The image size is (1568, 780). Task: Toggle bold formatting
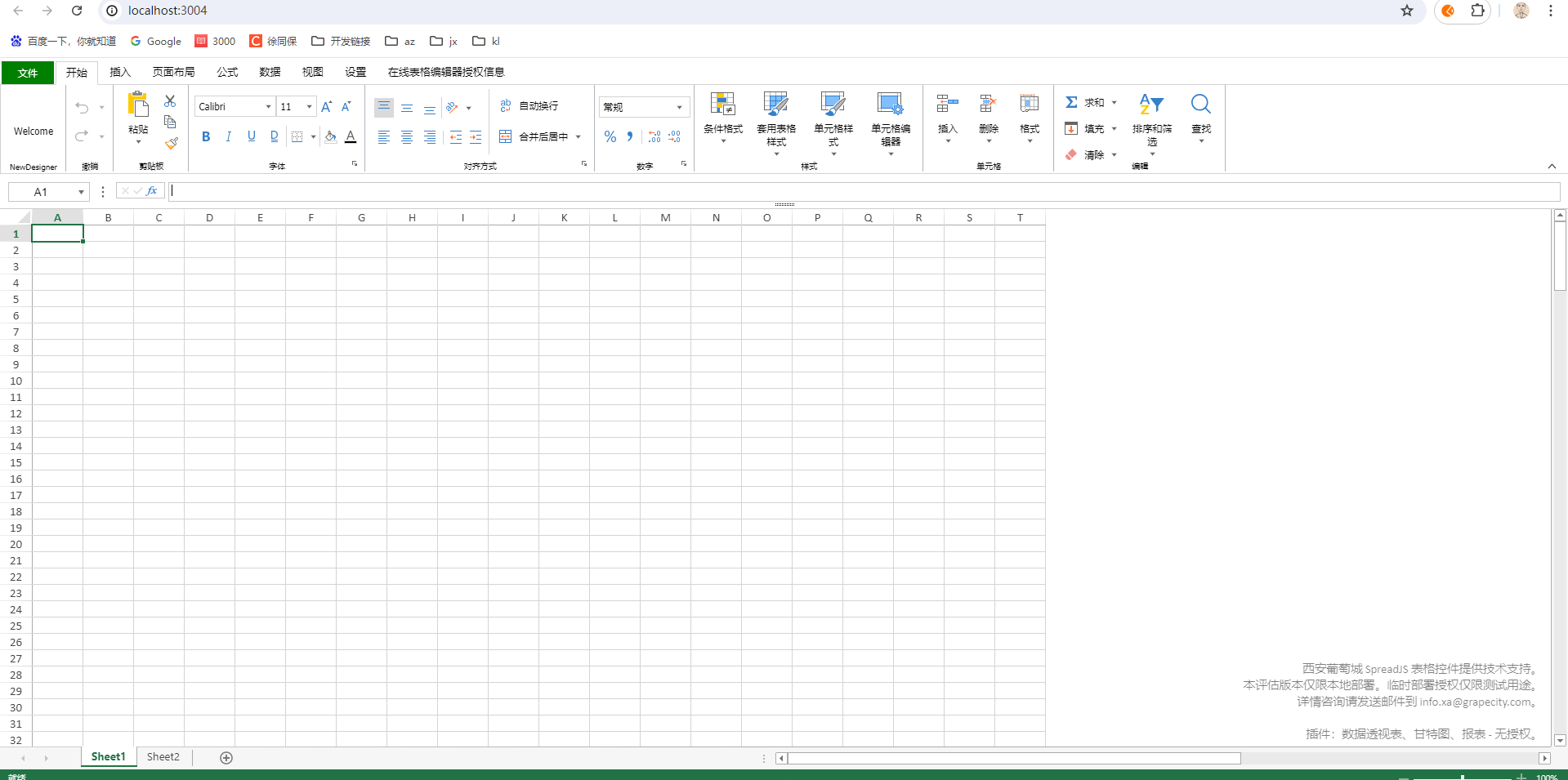pos(206,136)
